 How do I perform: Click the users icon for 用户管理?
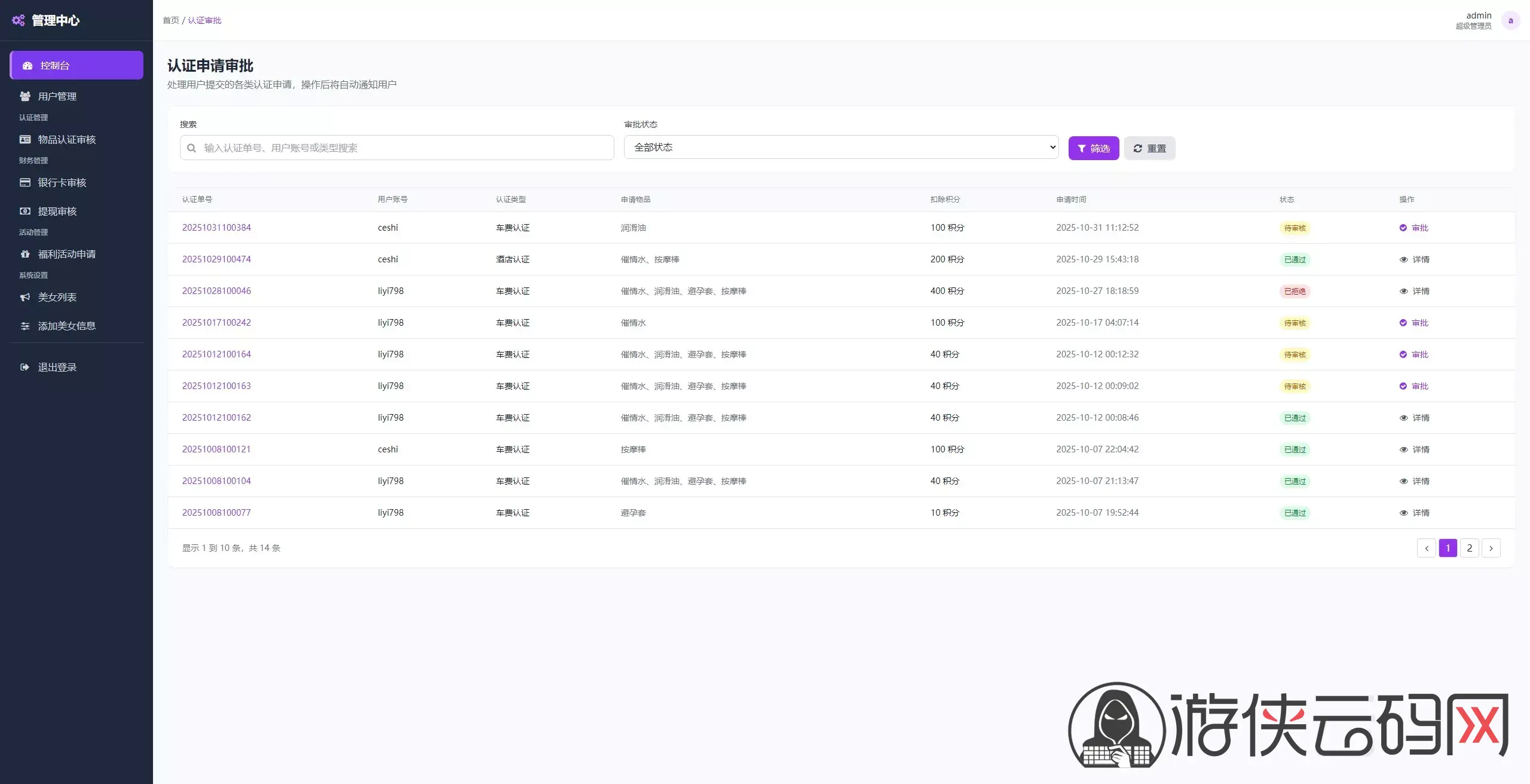[25, 96]
